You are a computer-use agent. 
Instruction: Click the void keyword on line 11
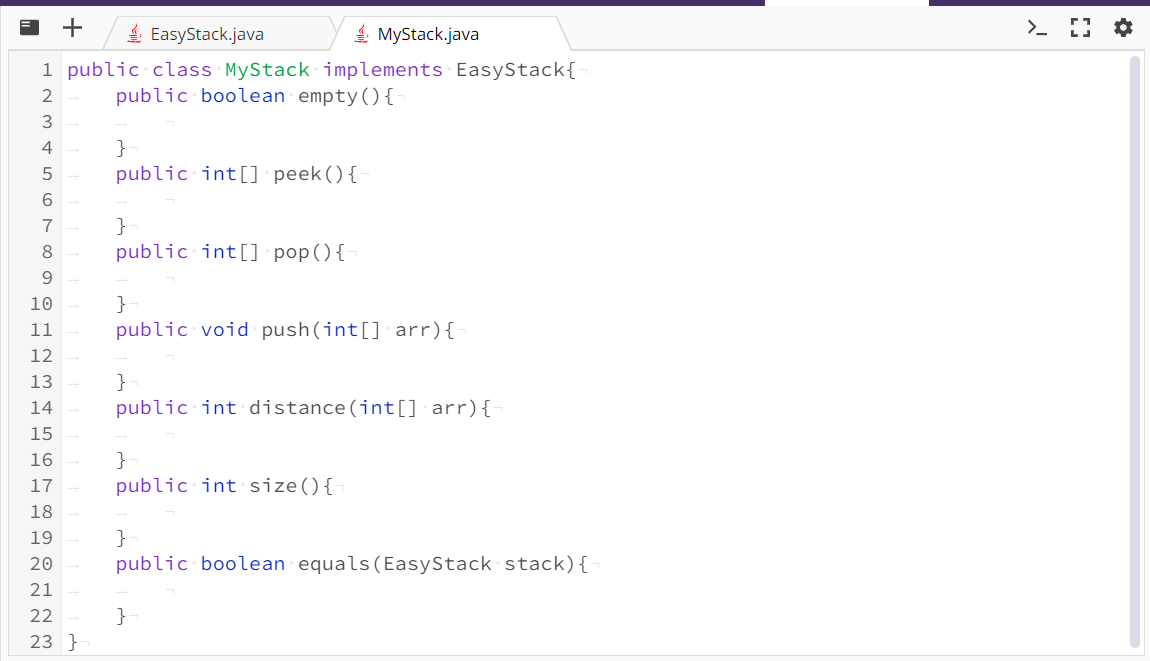tap(224, 329)
